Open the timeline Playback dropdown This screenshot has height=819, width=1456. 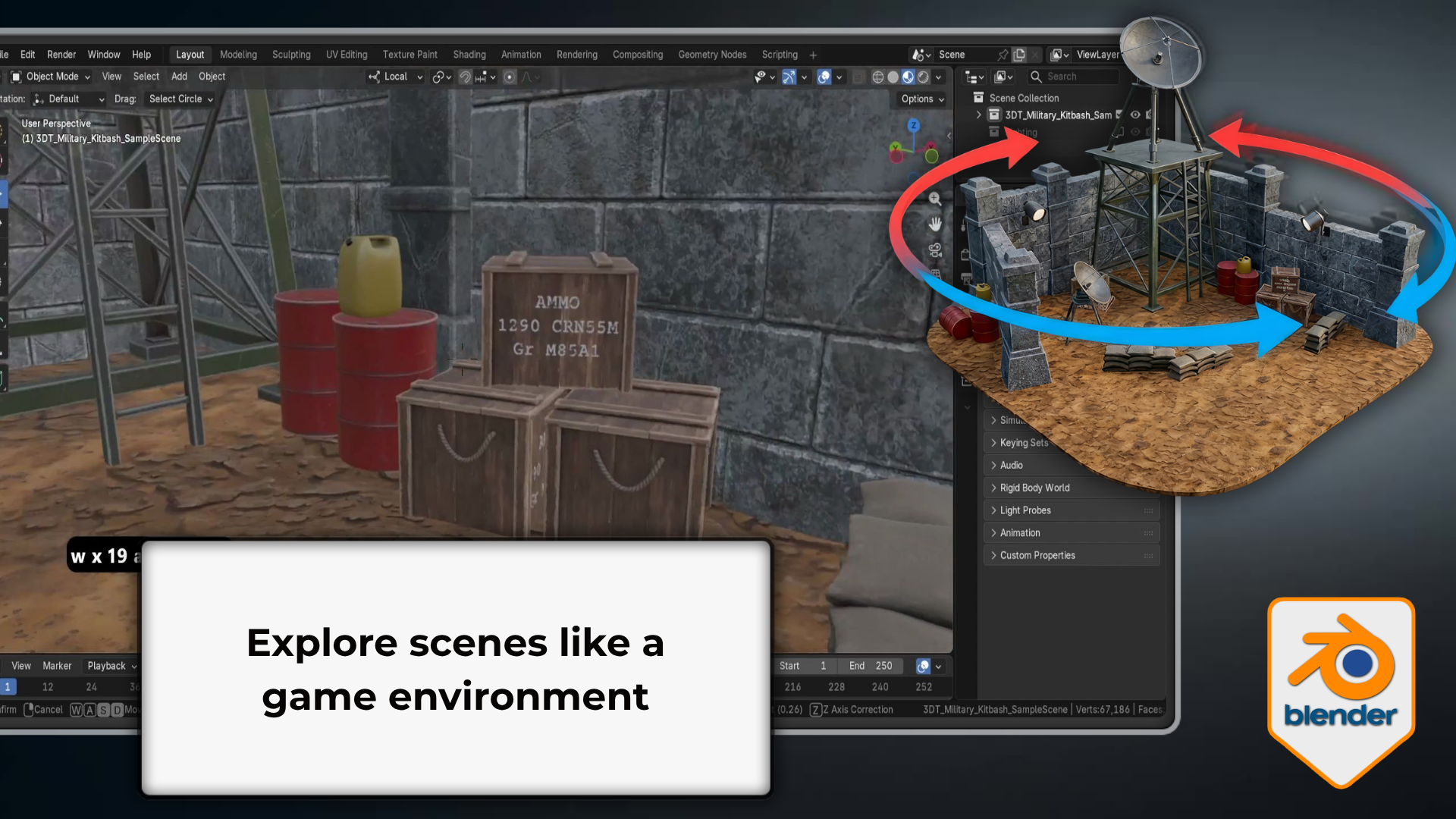pyautogui.click(x=111, y=666)
